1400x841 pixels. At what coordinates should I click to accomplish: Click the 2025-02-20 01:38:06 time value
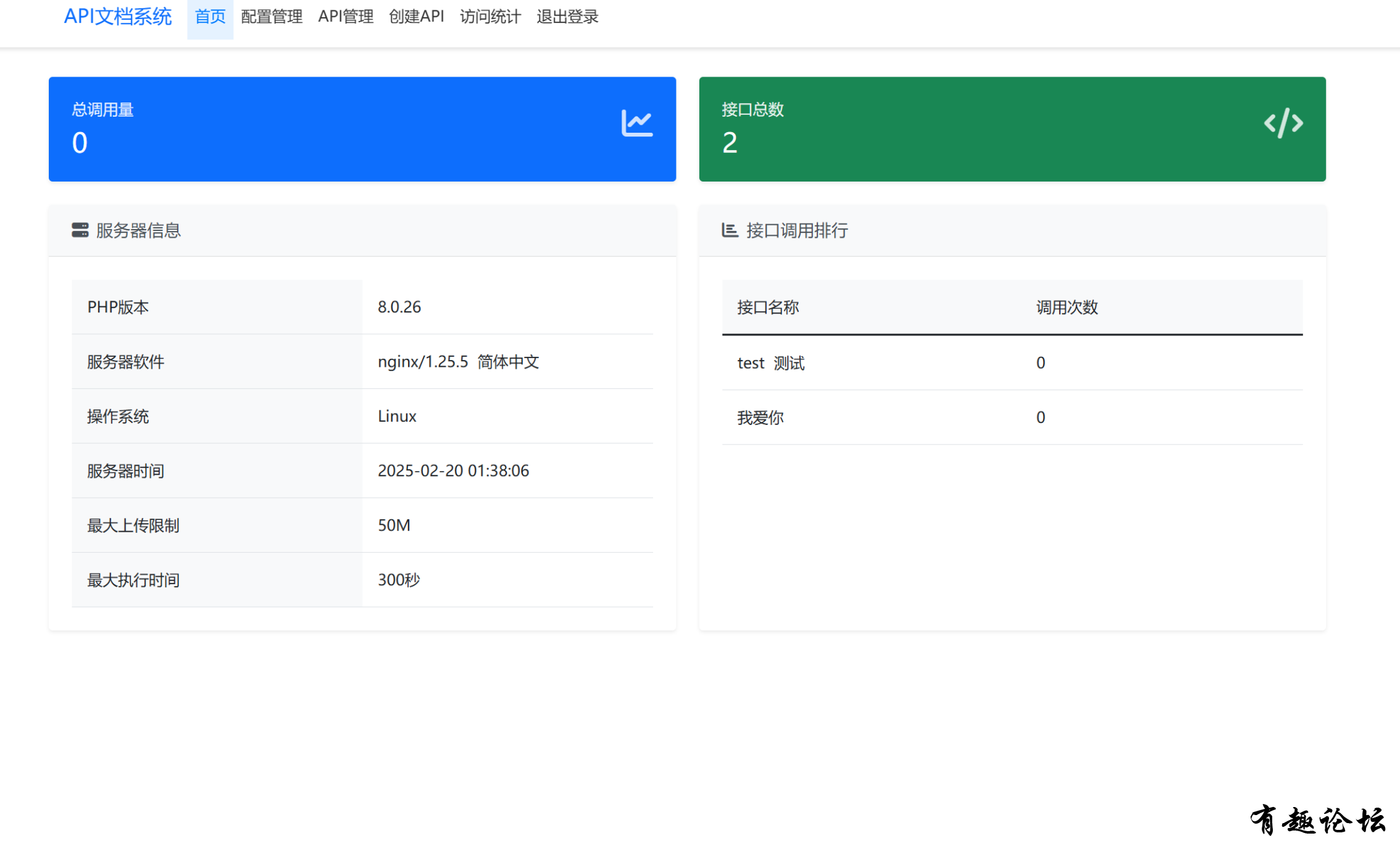pyautogui.click(x=453, y=471)
